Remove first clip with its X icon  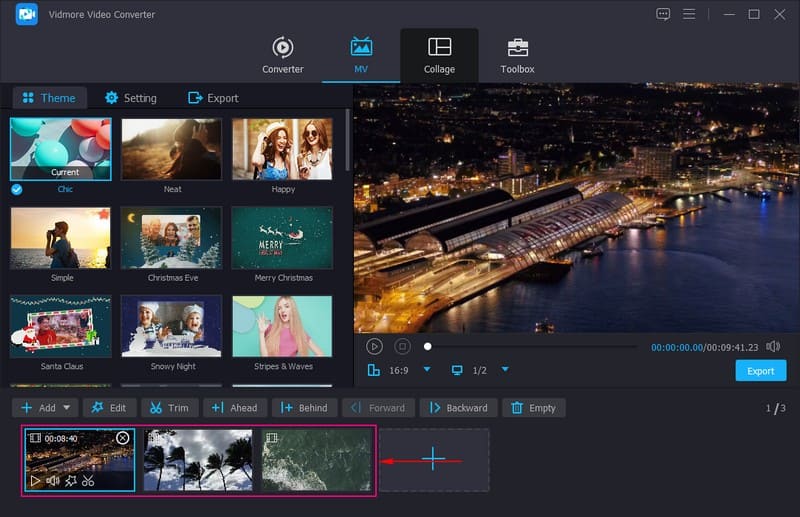(123, 438)
